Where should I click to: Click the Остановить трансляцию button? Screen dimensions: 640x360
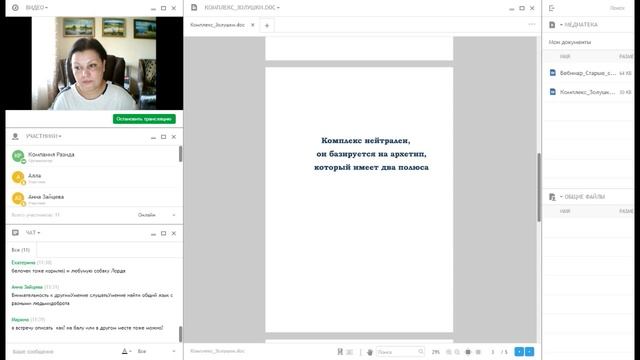click(144, 119)
